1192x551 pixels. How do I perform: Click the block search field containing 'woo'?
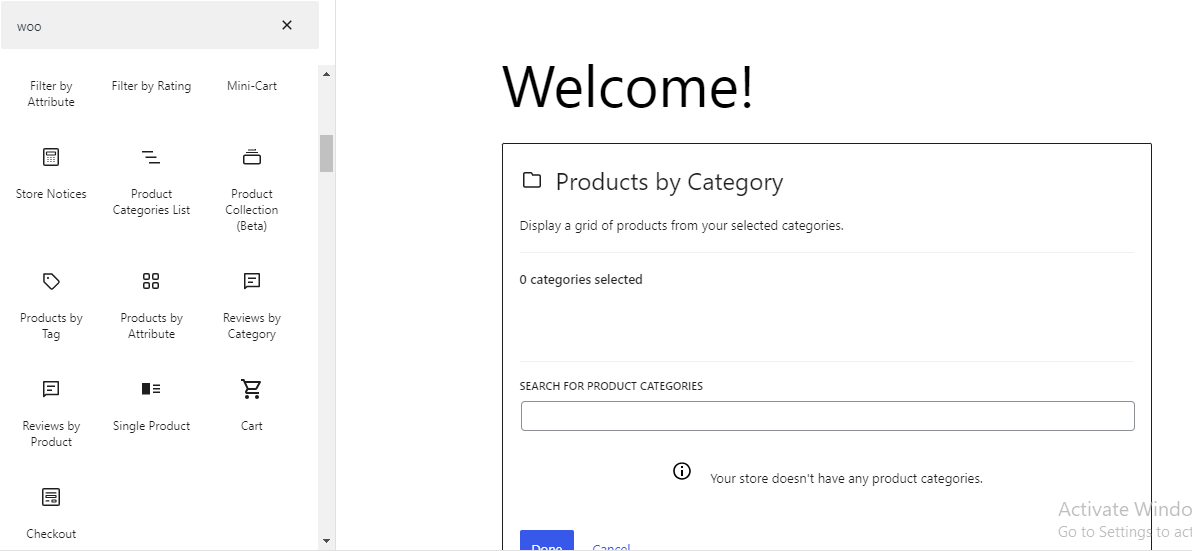coord(140,26)
